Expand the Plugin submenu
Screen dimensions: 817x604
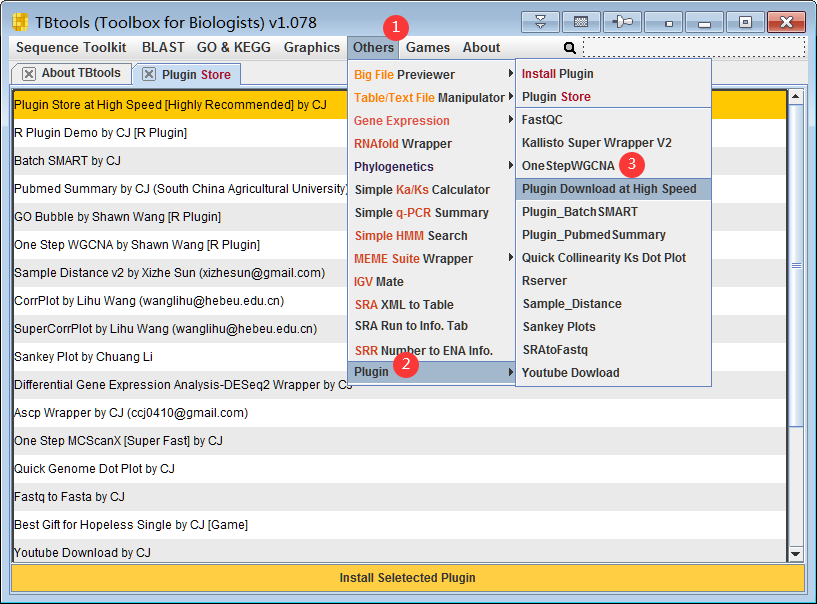point(431,372)
